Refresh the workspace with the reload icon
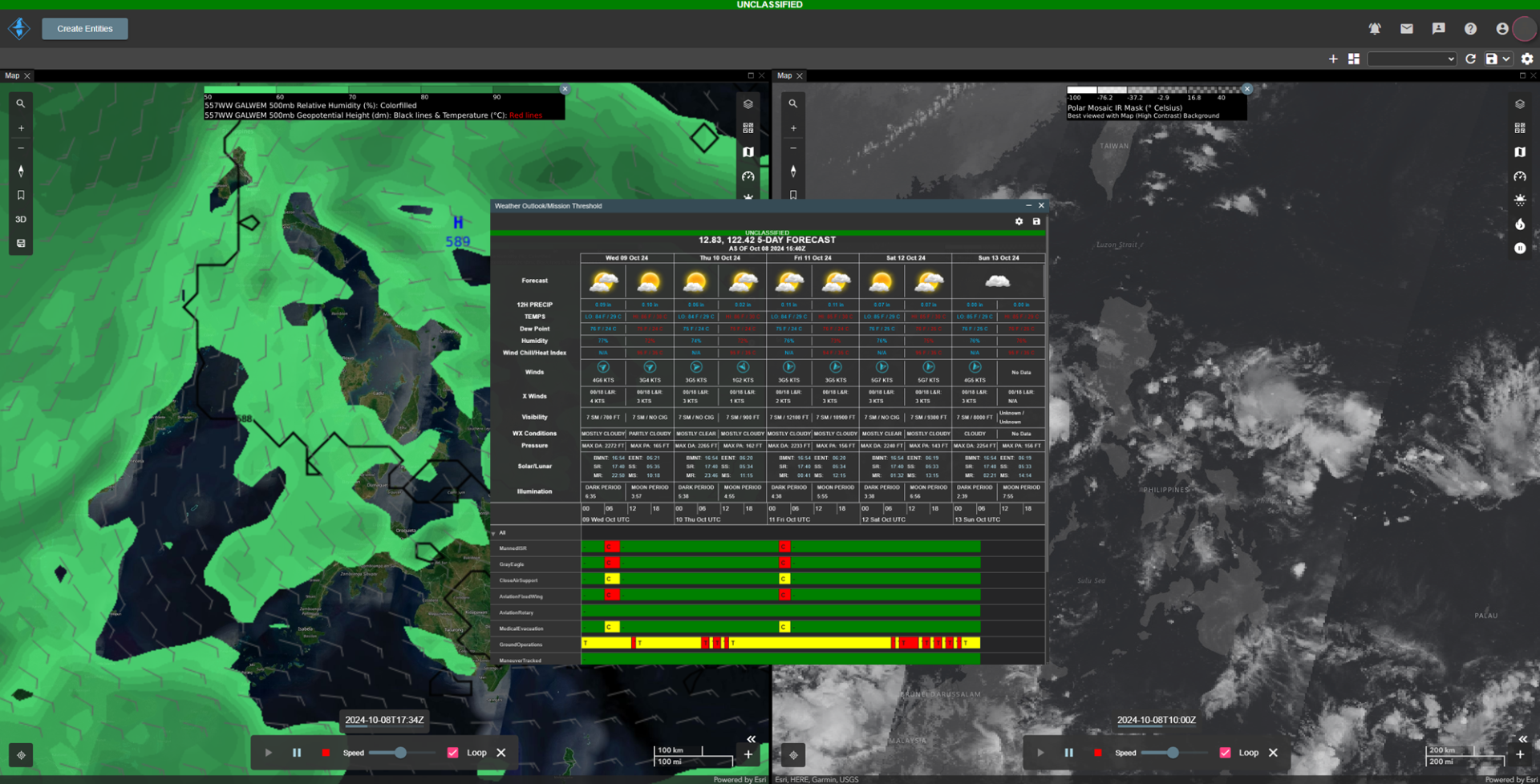Screen dimensions: 1540x784 (1470, 59)
